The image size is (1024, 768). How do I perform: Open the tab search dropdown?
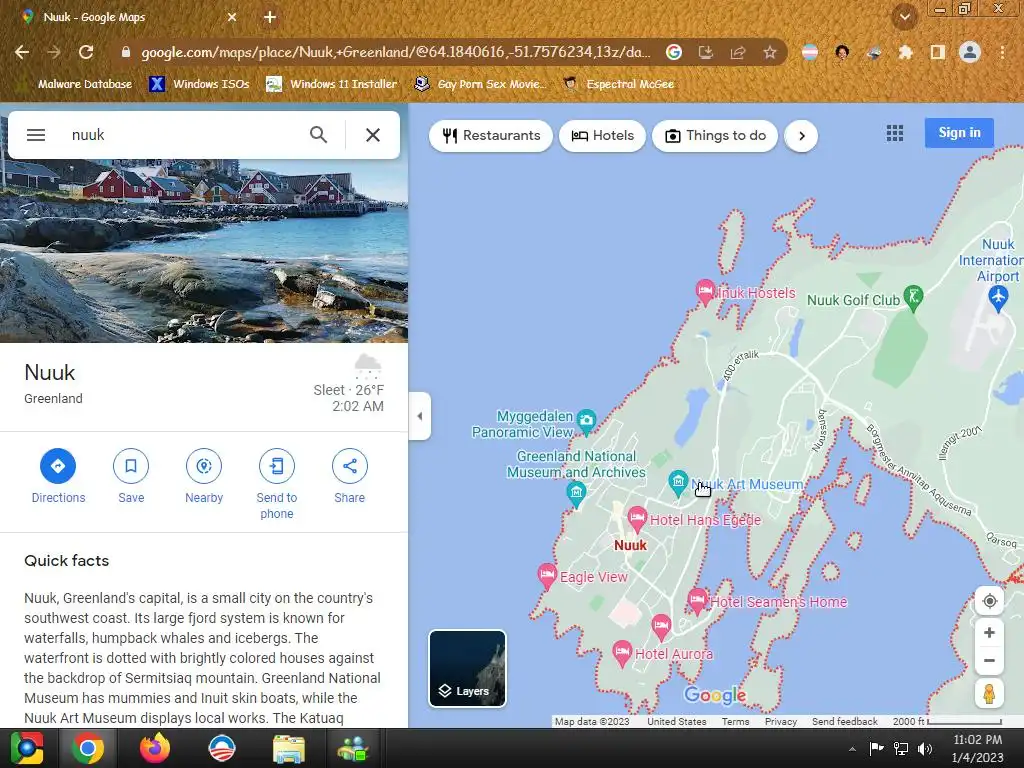coord(905,17)
